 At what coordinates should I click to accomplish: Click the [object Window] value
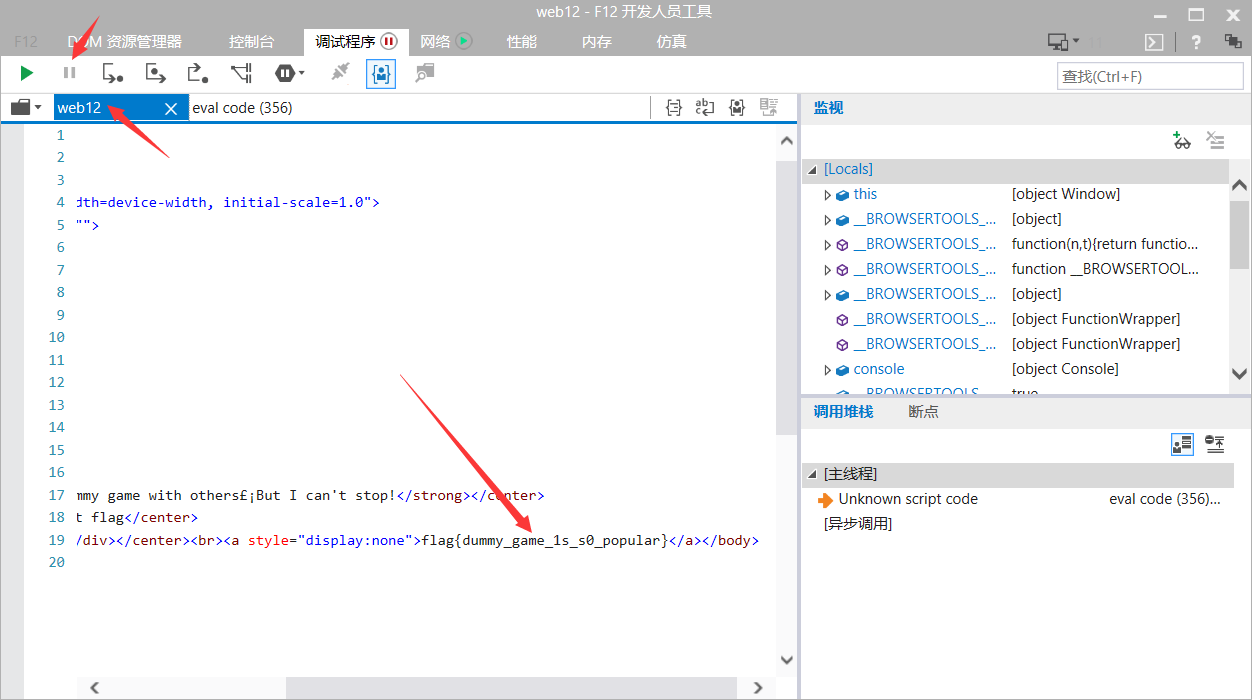pyautogui.click(x=1066, y=194)
